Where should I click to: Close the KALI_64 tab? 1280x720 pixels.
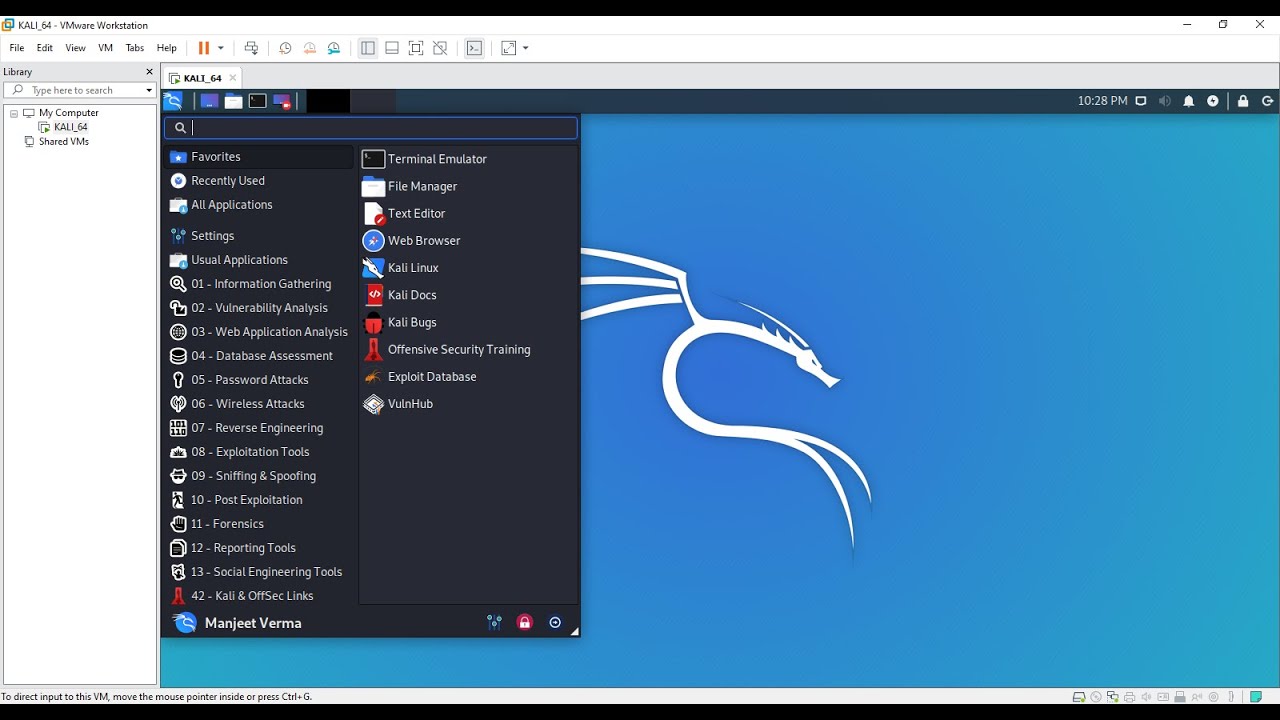[233, 78]
